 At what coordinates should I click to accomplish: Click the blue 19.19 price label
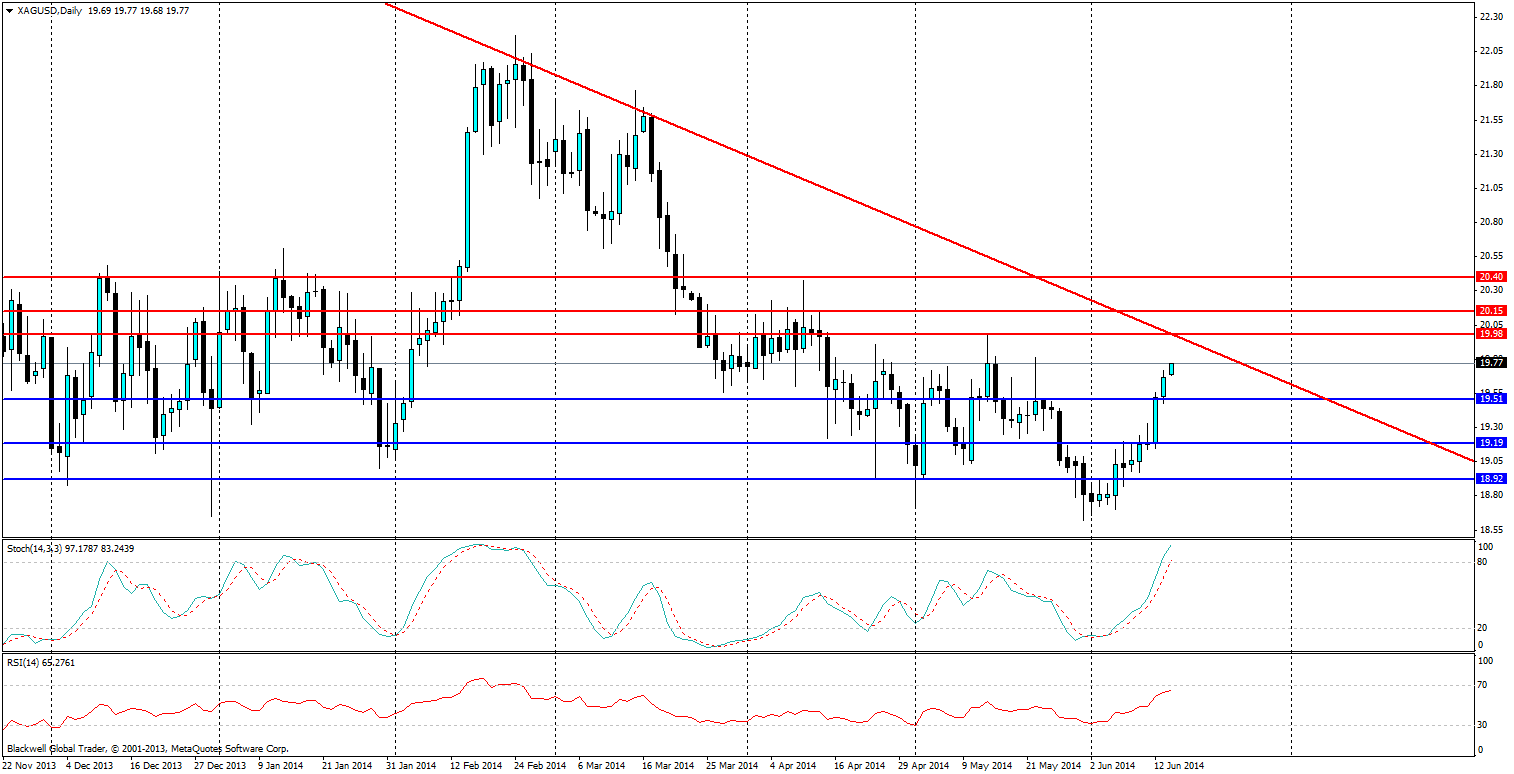tap(1493, 443)
